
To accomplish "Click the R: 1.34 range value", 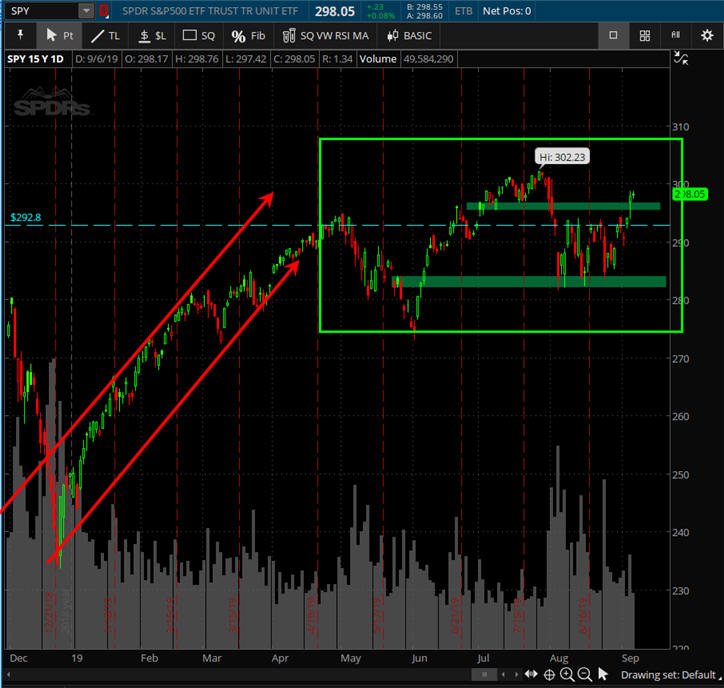I will pos(337,59).
